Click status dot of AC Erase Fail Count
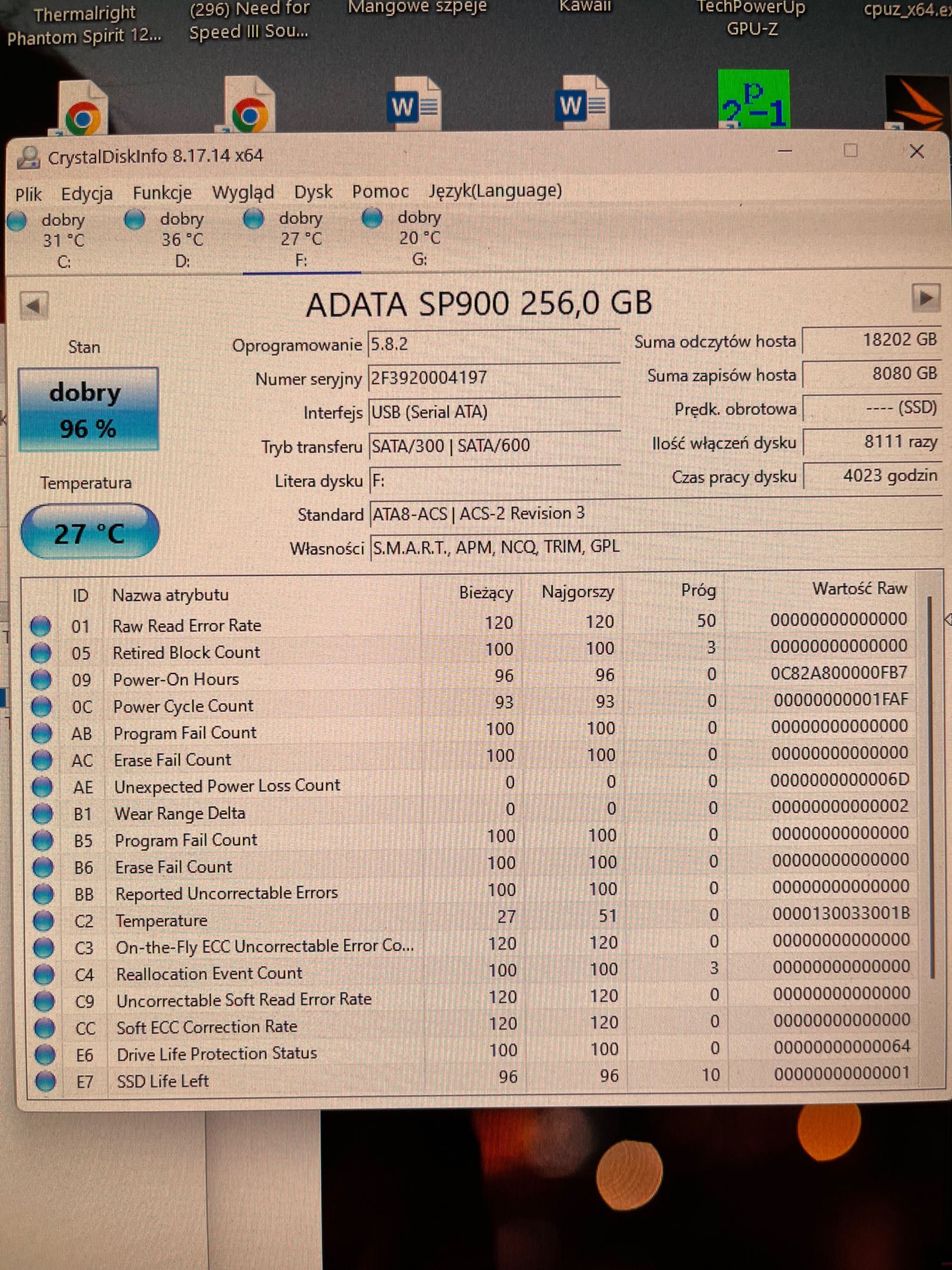952x1270 pixels. [x=41, y=760]
